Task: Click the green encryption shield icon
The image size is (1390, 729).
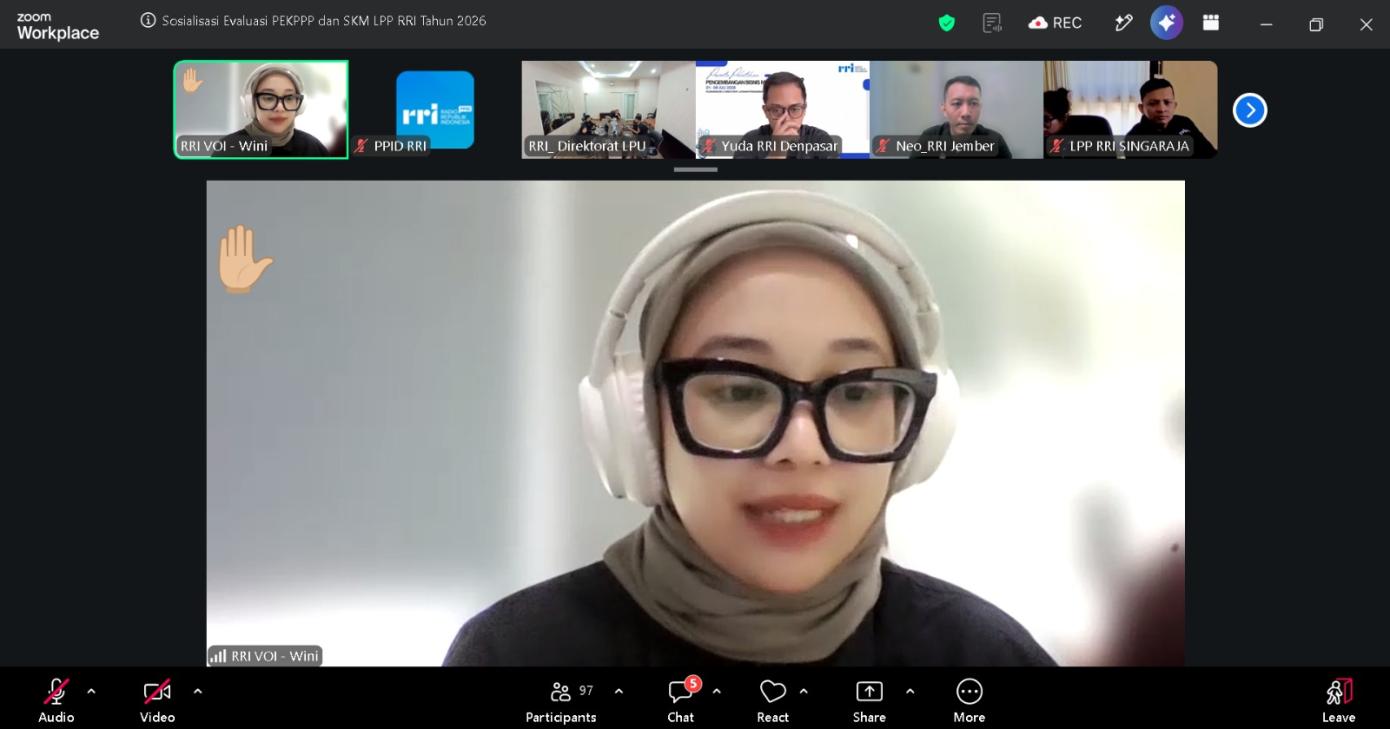Action: coord(946,22)
